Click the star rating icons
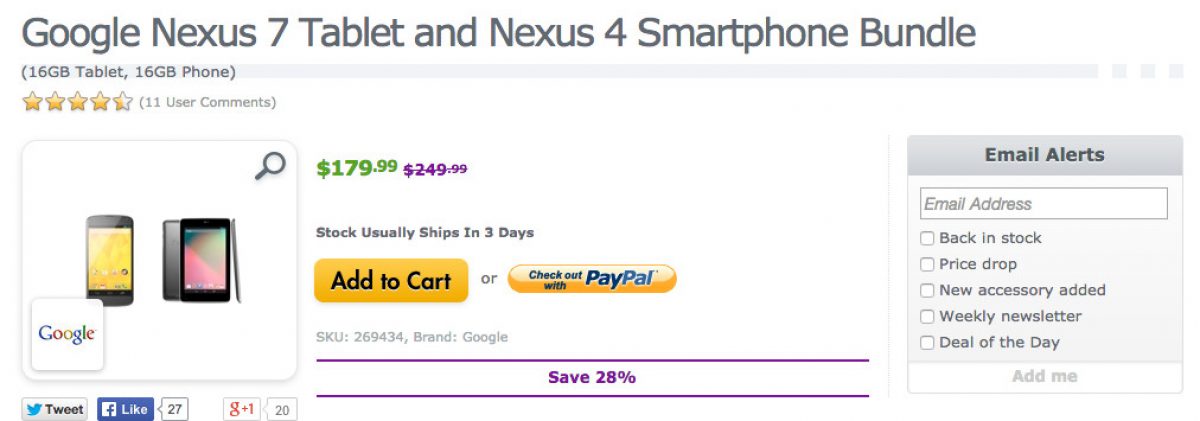Screen dimensions: 1200x421 [77, 102]
